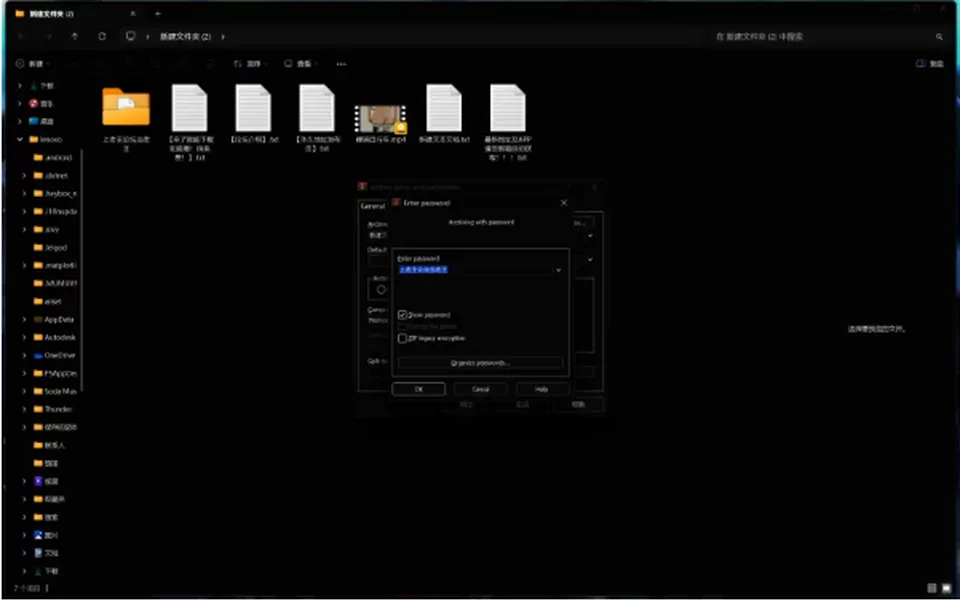Image resolution: width=960 pixels, height=601 pixels.
Task: Collapse the lenovo folder in the tree
Action: pyautogui.click(x=20, y=140)
